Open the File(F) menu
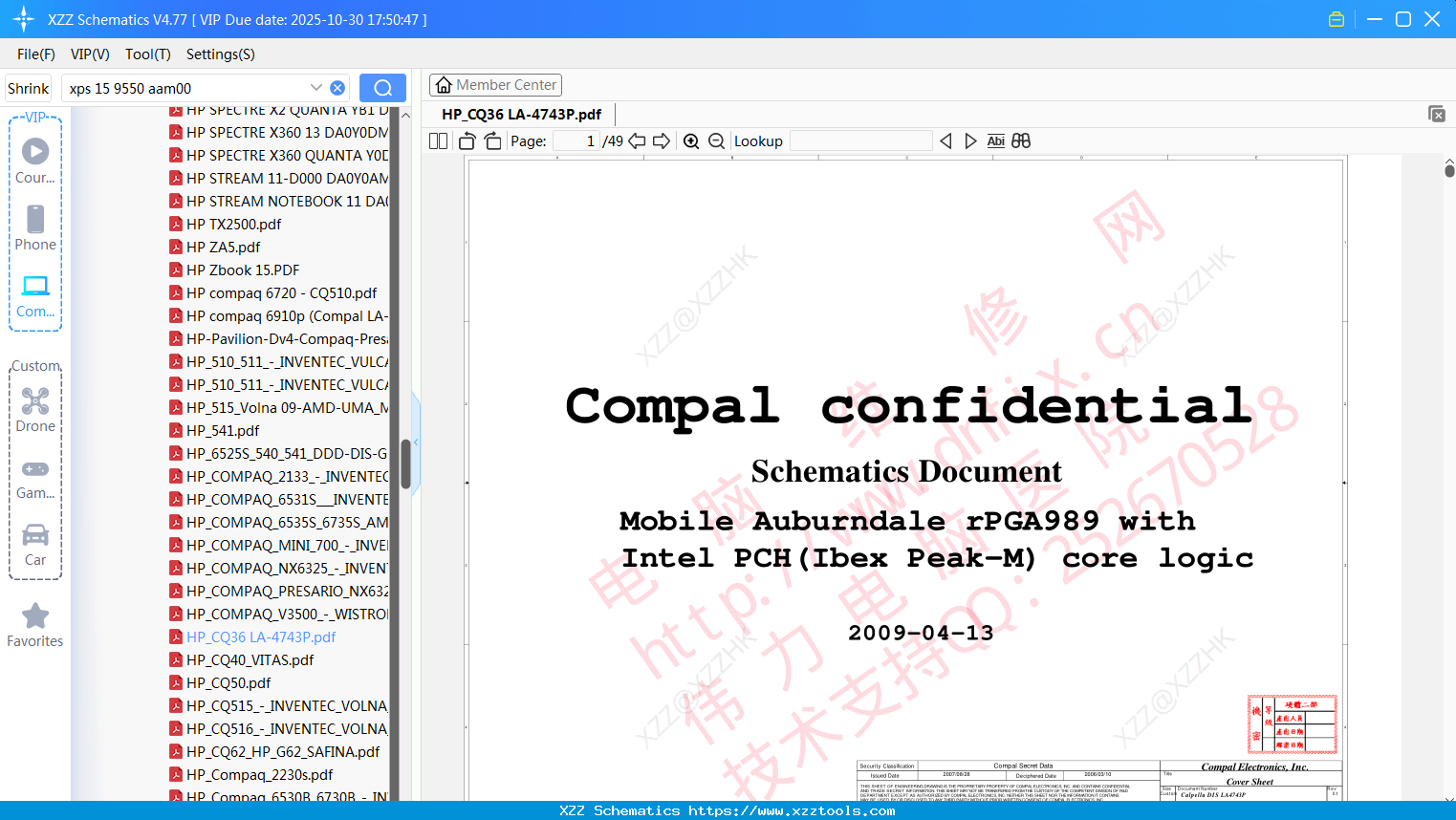Image resolution: width=1456 pixels, height=820 pixels. [36, 54]
